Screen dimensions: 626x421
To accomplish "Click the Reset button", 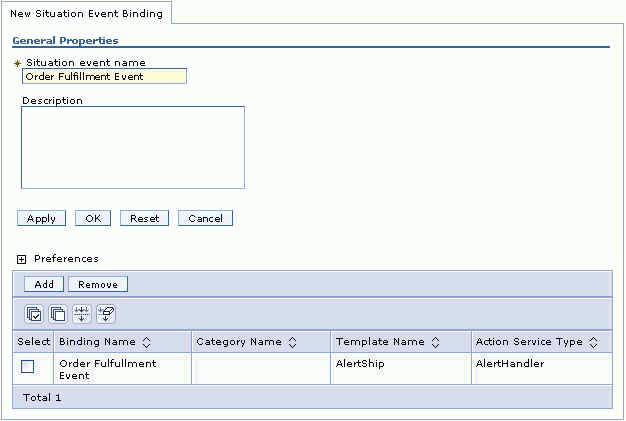I will (x=144, y=218).
